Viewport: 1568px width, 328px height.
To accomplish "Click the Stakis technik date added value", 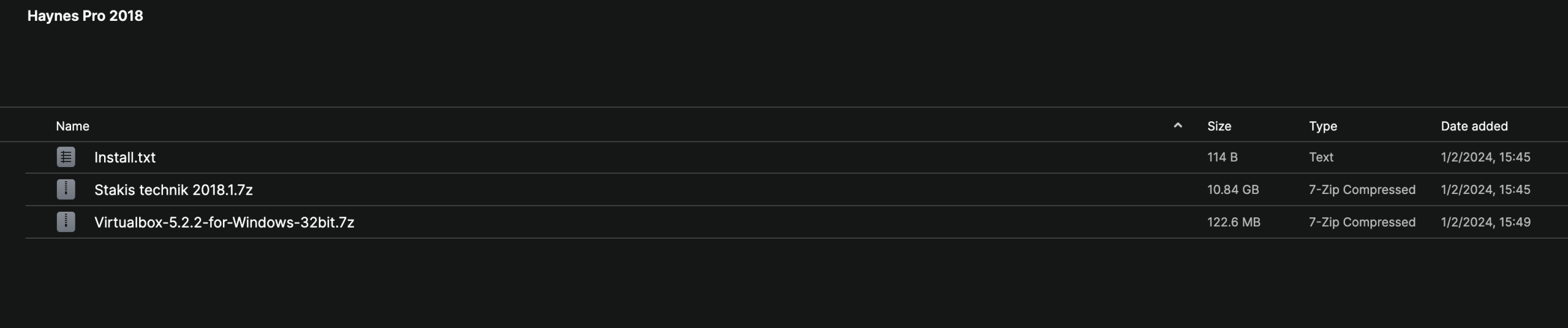I will (x=1485, y=190).
